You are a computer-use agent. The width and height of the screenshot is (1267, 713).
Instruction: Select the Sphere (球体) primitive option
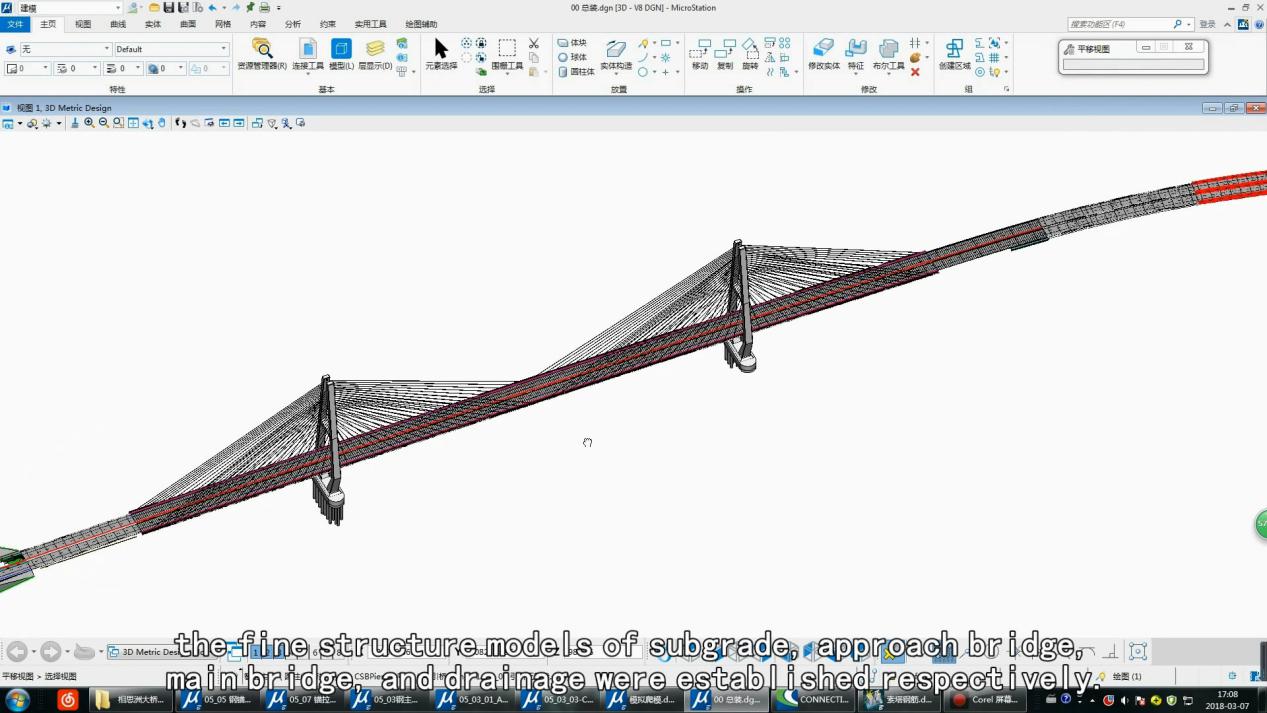573,57
